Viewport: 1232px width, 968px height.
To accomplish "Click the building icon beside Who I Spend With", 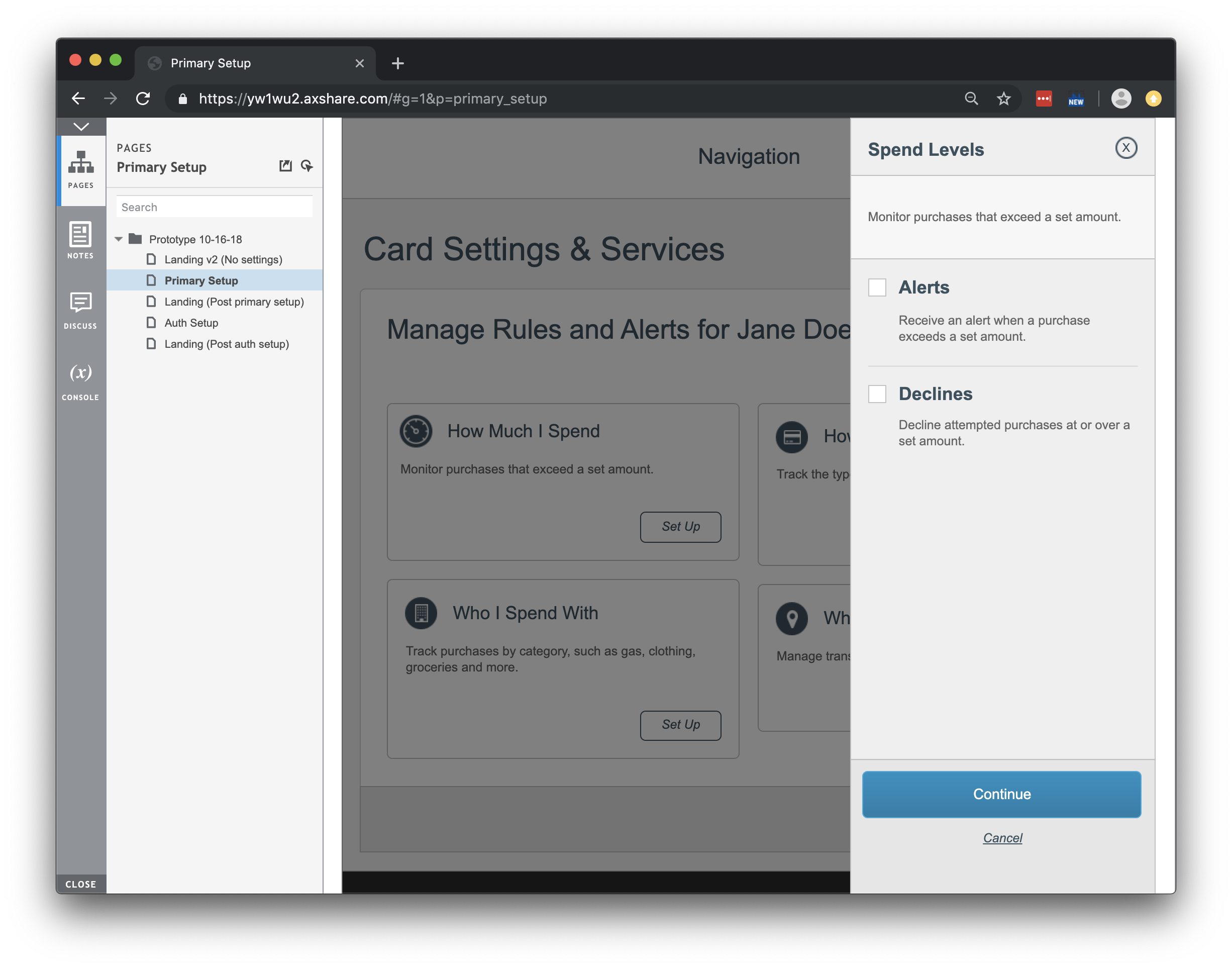I will (421, 613).
